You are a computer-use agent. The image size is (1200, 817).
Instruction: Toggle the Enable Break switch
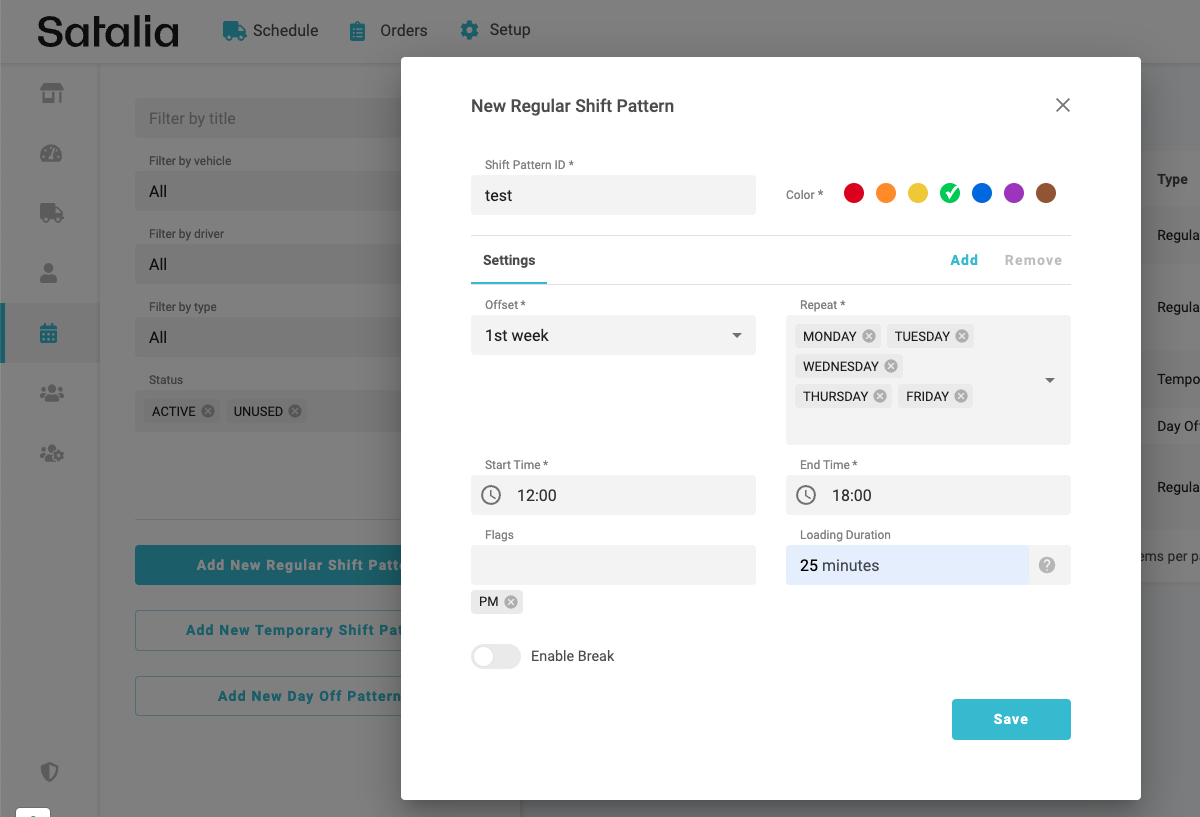pos(496,656)
